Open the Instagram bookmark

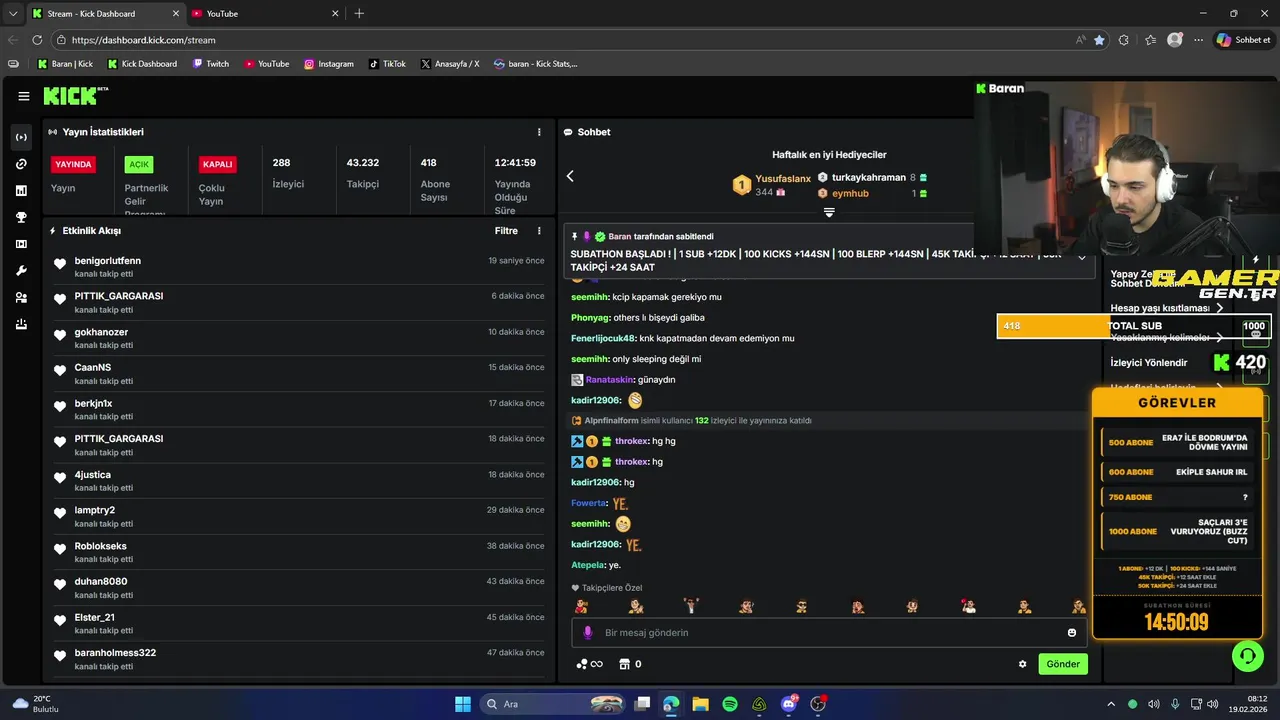click(x=329, y=64)
